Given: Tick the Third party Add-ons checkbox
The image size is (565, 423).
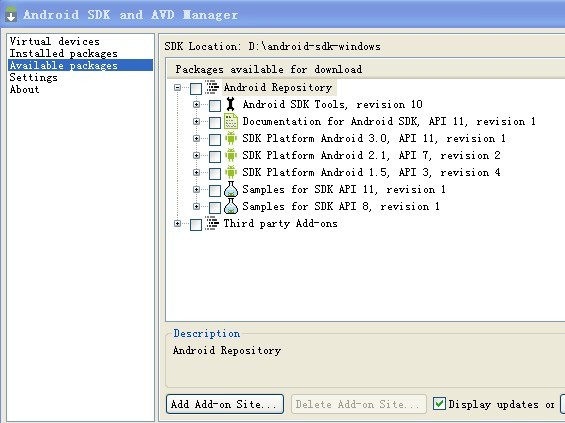Looking at the screenshot, I should click(x=196, y=224).
